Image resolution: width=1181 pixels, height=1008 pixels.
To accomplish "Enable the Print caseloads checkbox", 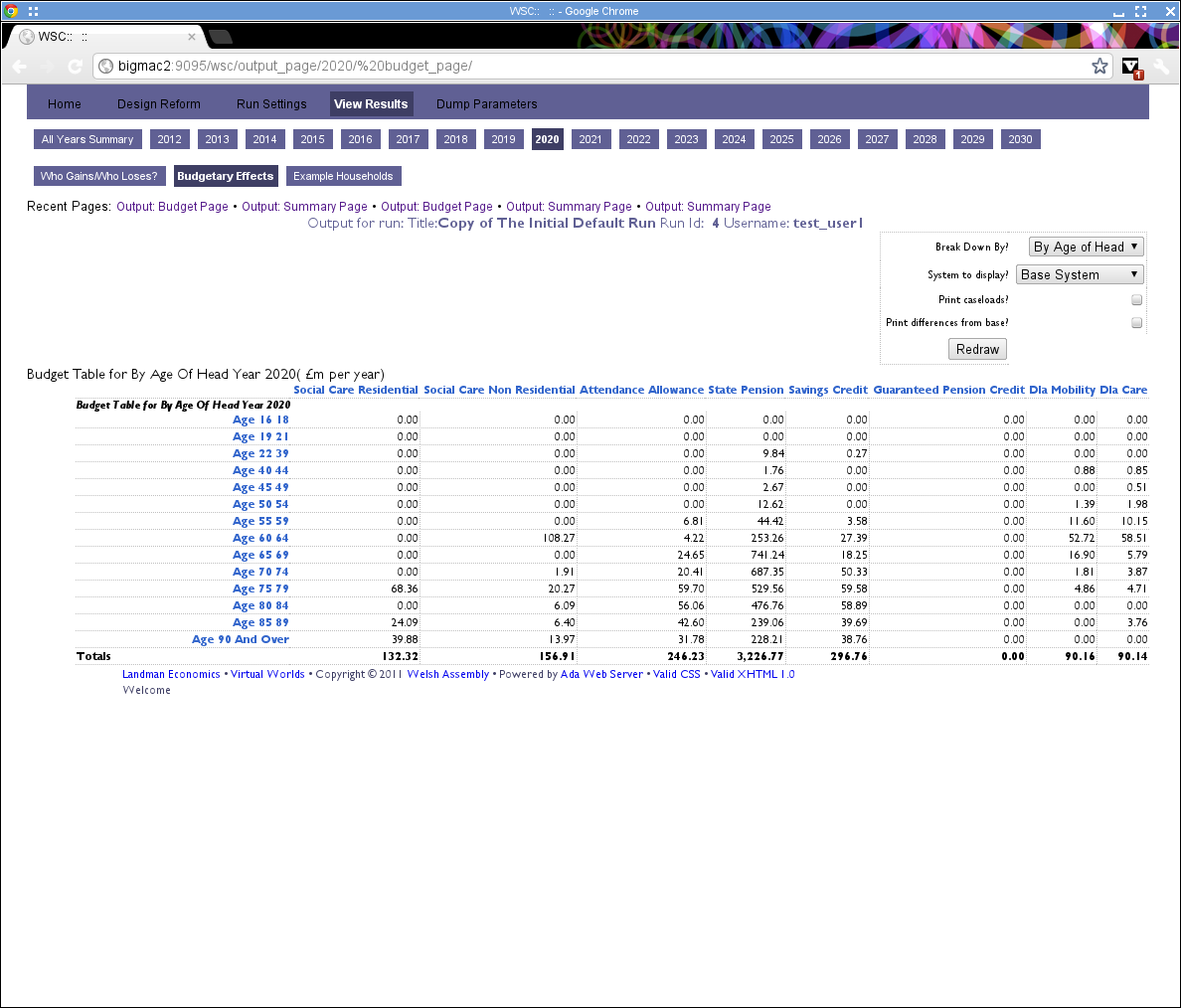I will [x=1136, y=299].
